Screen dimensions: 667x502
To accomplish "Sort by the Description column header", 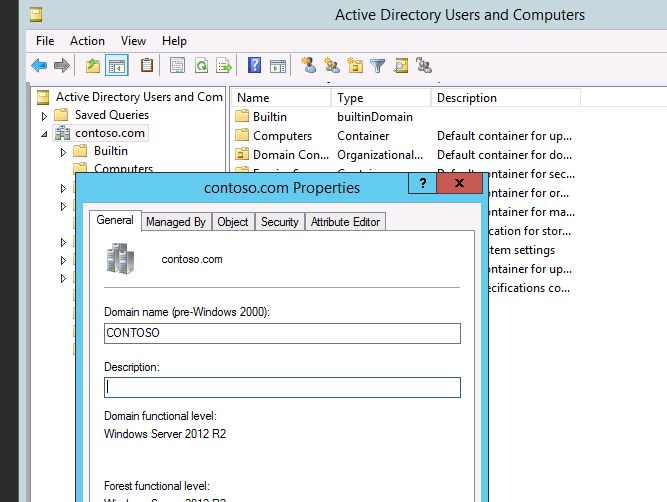I will 506,98.
